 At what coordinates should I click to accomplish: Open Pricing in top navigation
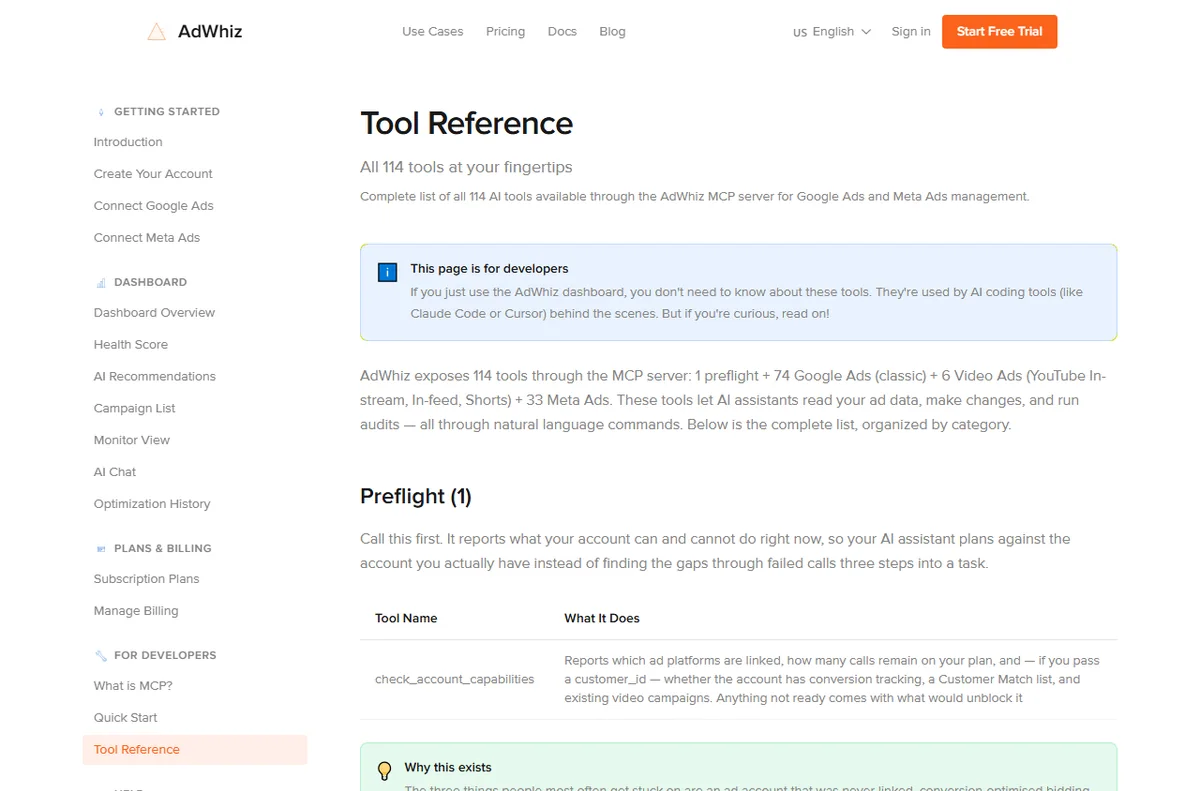tap(505, 32)
